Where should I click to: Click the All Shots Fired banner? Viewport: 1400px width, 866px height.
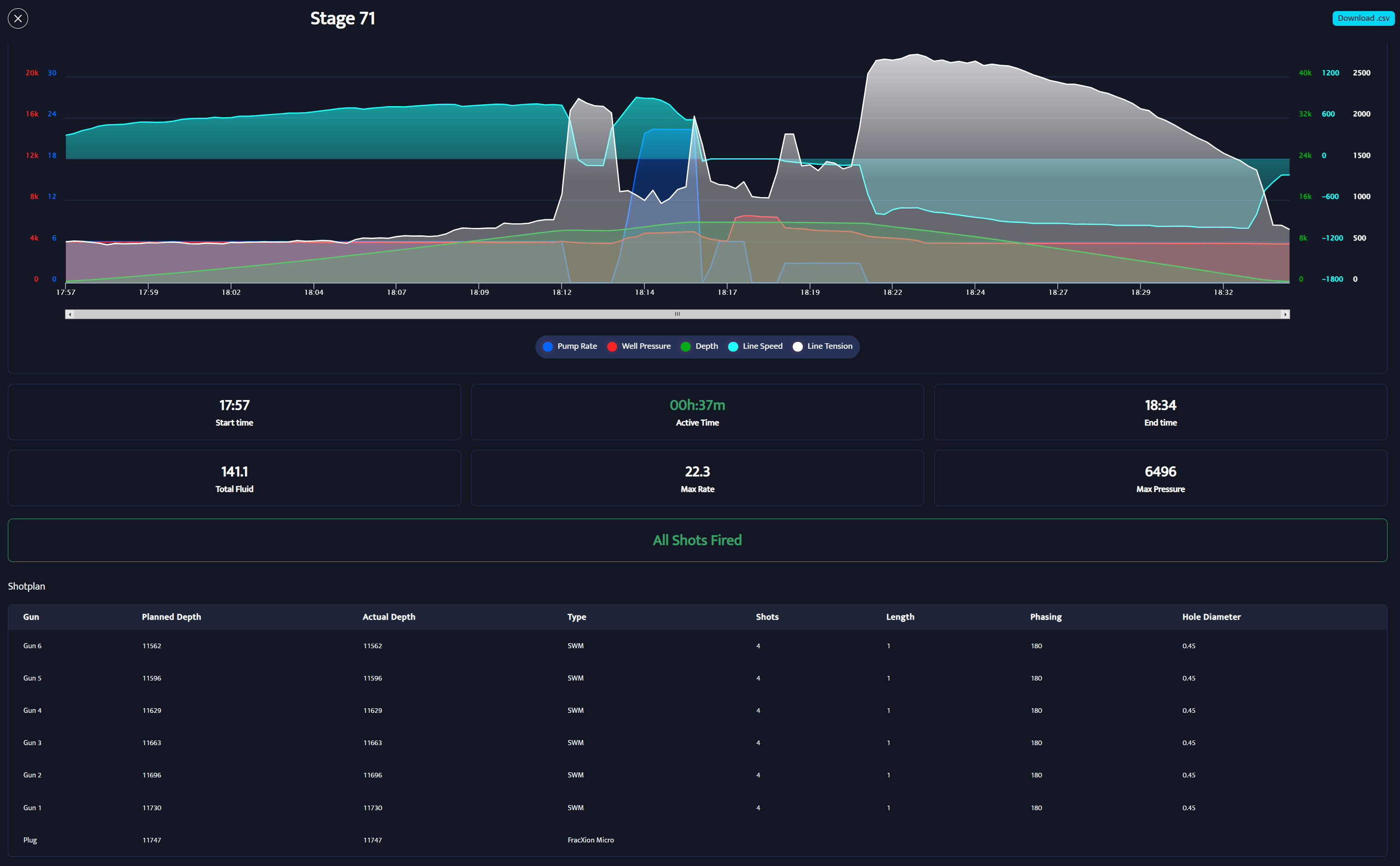(x=697, y=540)
